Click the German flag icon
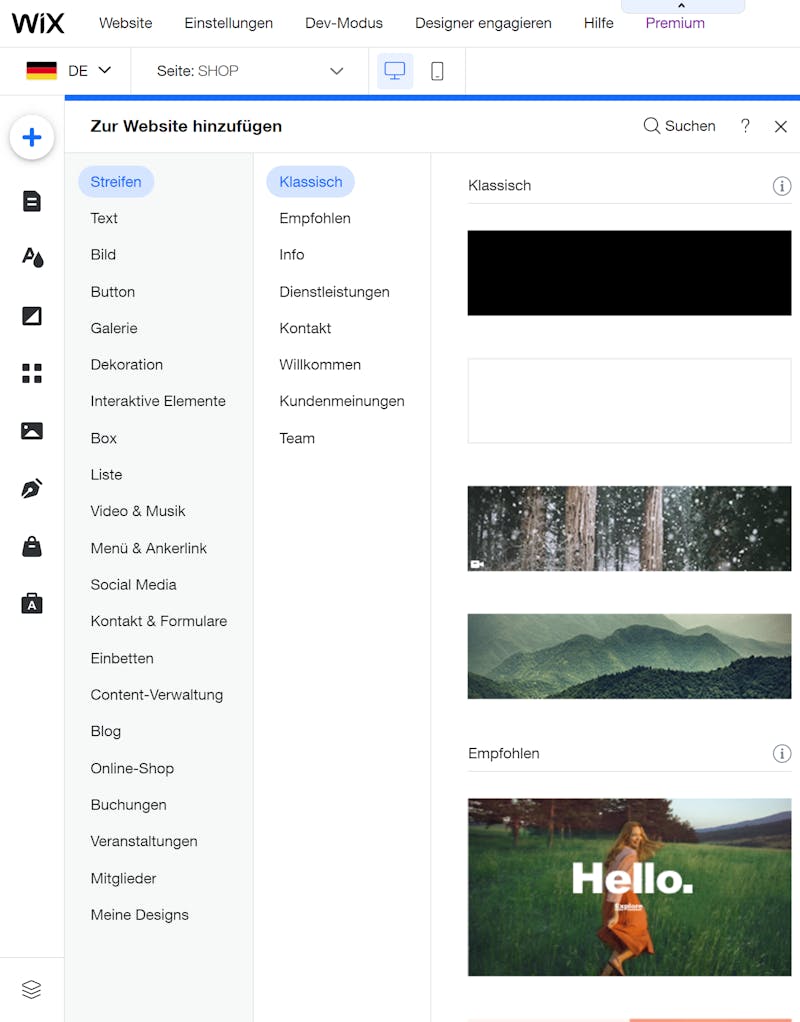This screenshot has height=1022, width=800. (x=42, y=70)
